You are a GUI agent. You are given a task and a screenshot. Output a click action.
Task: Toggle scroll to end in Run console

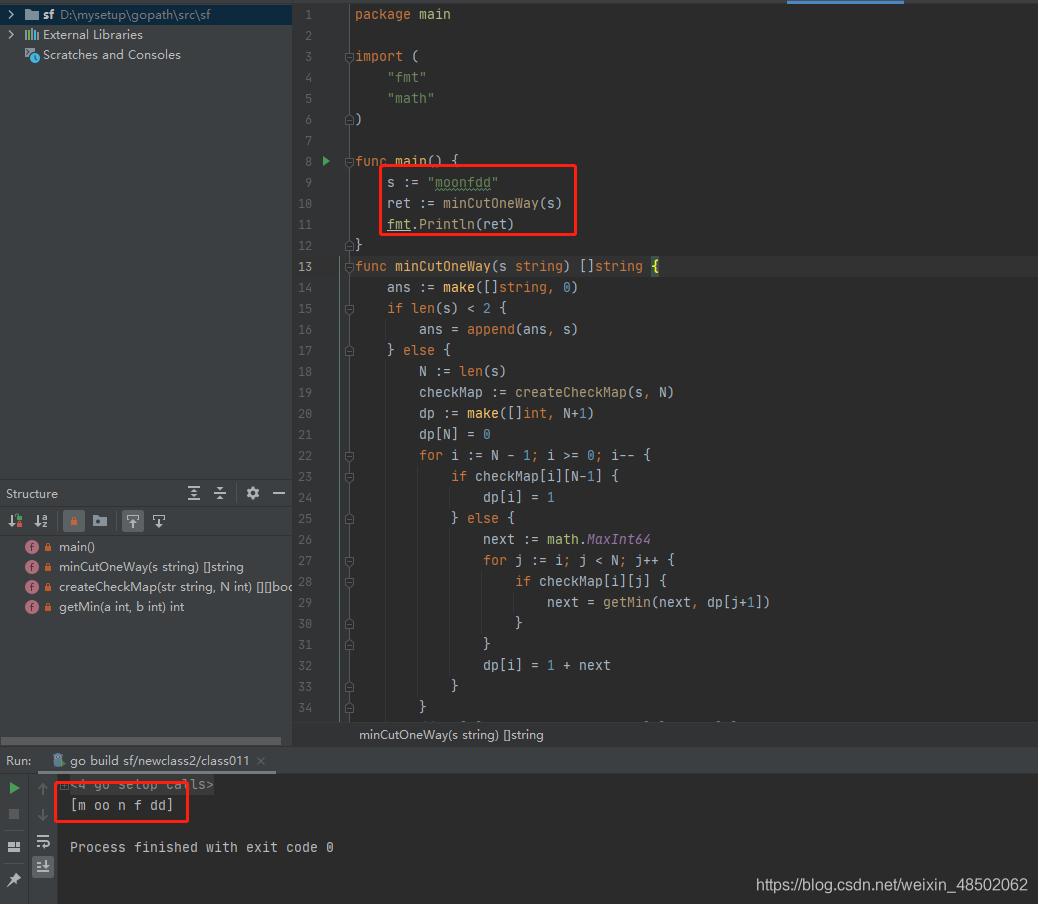[43, 866]
